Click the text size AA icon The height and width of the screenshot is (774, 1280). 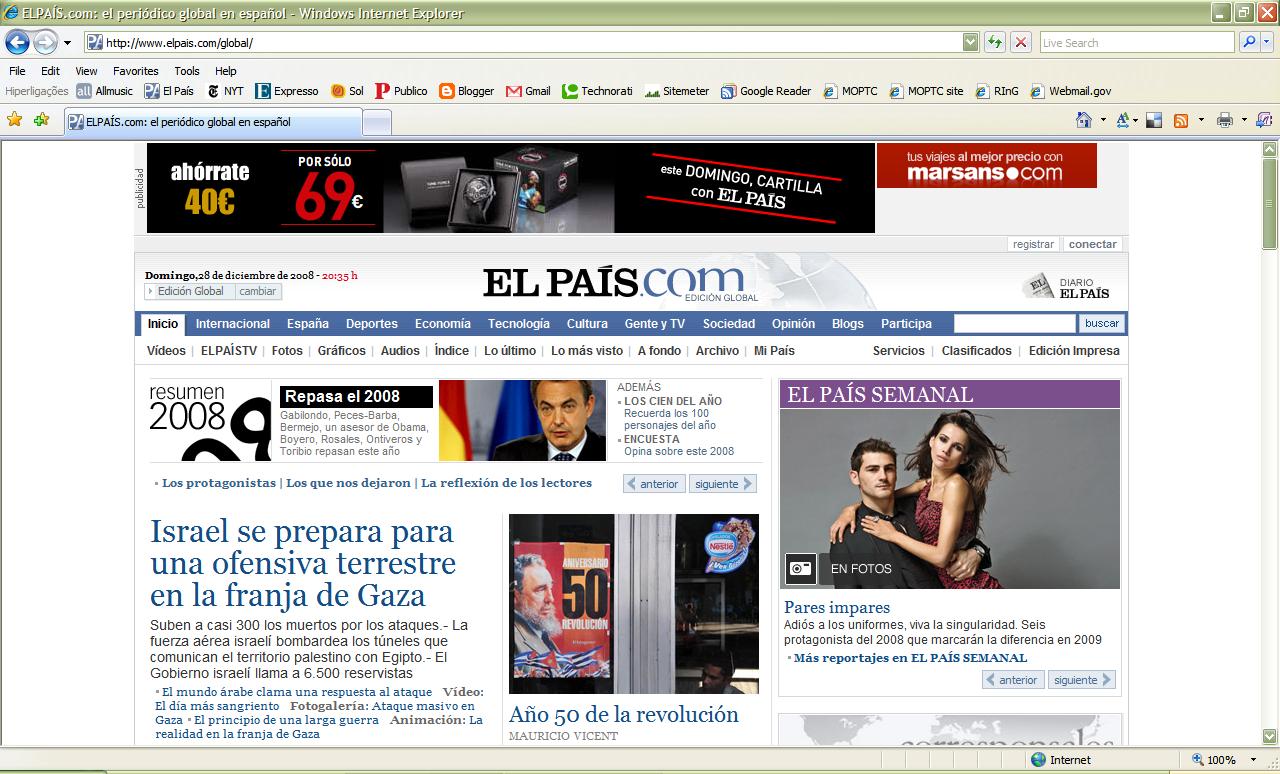coord(1123,120)
